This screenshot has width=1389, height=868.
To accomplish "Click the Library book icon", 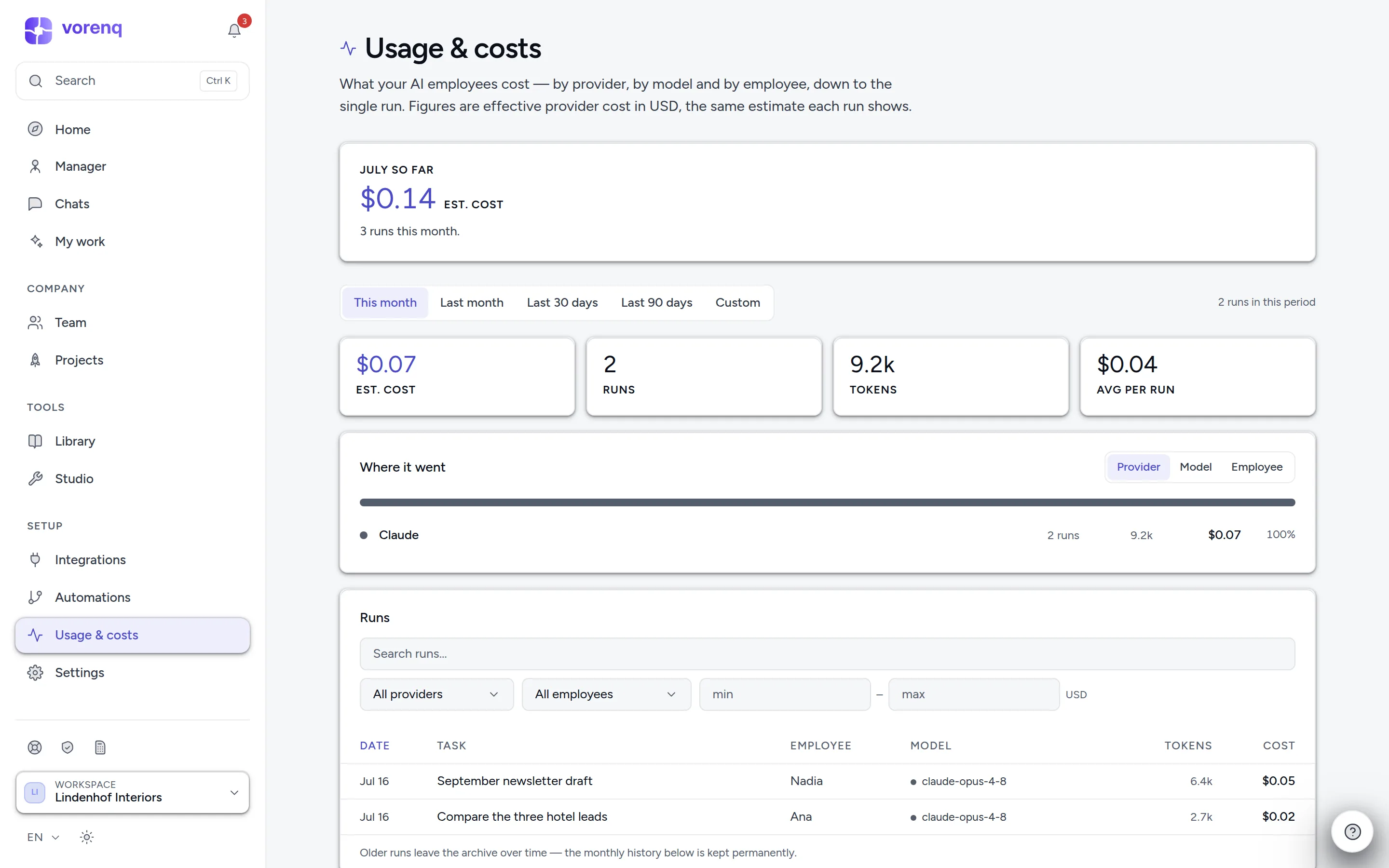I will [35, 441].
